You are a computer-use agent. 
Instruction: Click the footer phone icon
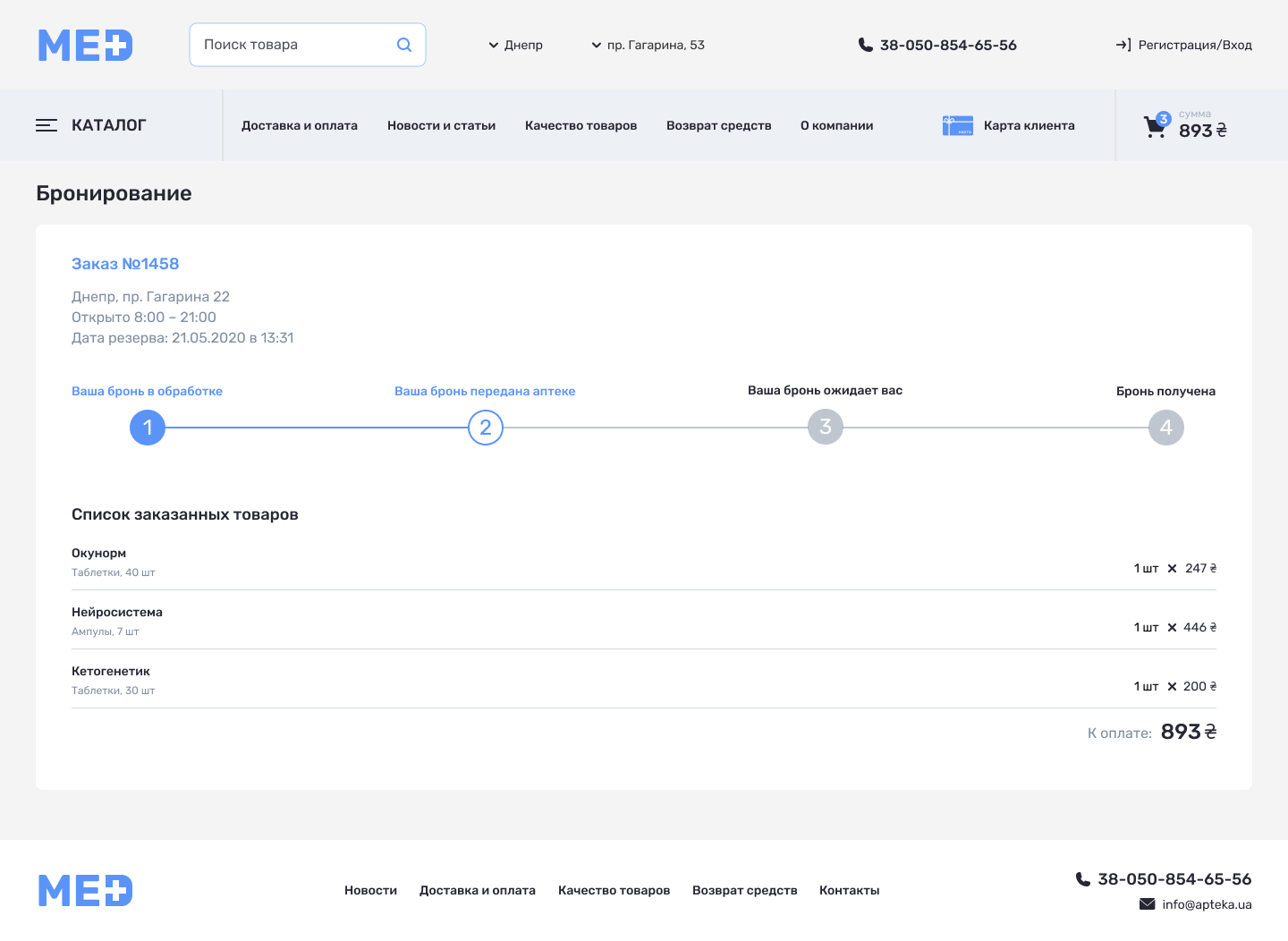[1082, 879]
